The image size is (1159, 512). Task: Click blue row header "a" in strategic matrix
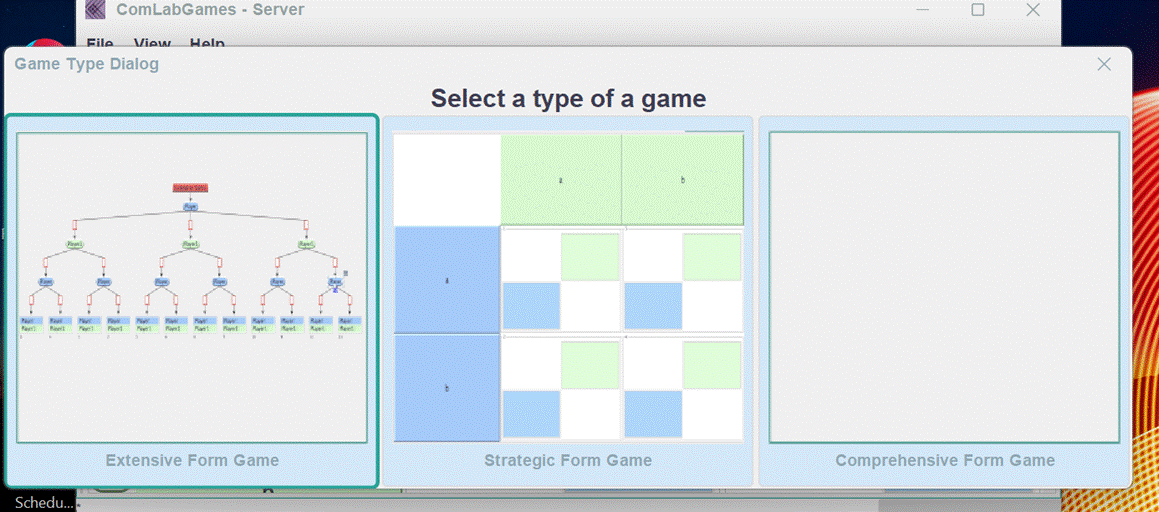[x=447, y=281]
